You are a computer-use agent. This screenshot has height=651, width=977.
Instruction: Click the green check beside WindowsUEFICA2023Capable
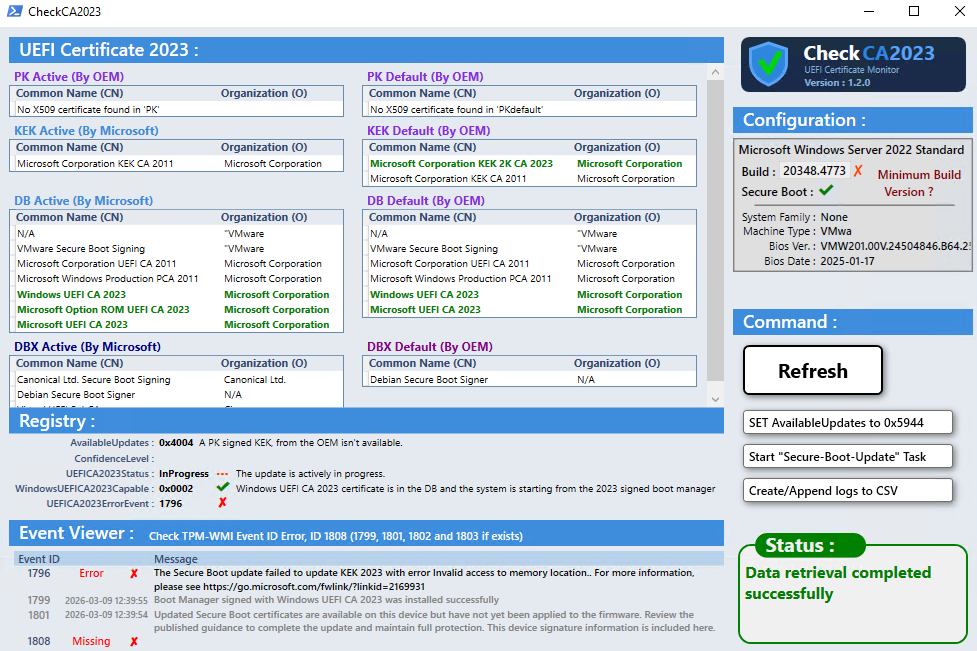tap(222, 487)
